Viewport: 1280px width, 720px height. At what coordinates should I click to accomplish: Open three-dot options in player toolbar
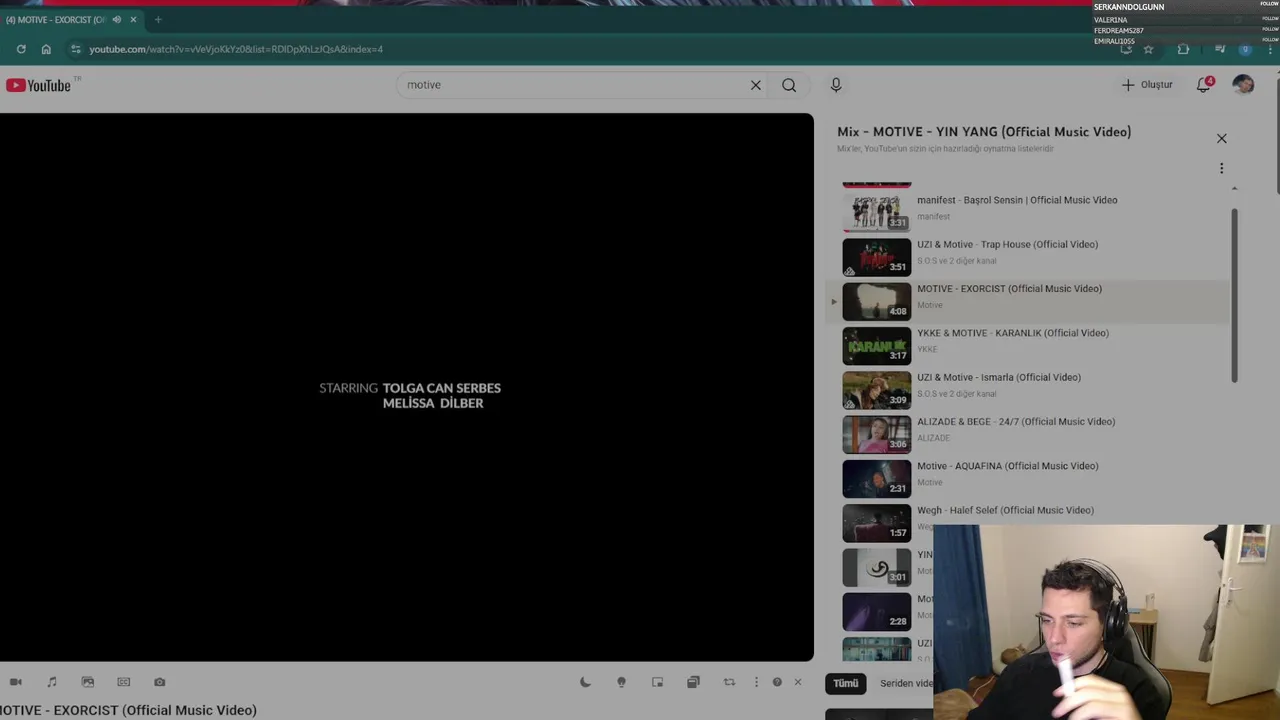(x=756, y=682)
